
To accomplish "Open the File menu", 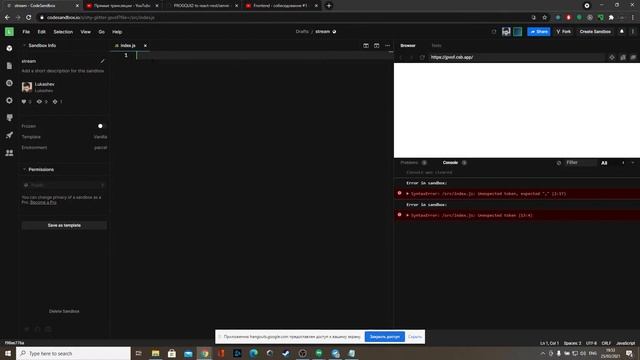I will [x=26, y=32].
